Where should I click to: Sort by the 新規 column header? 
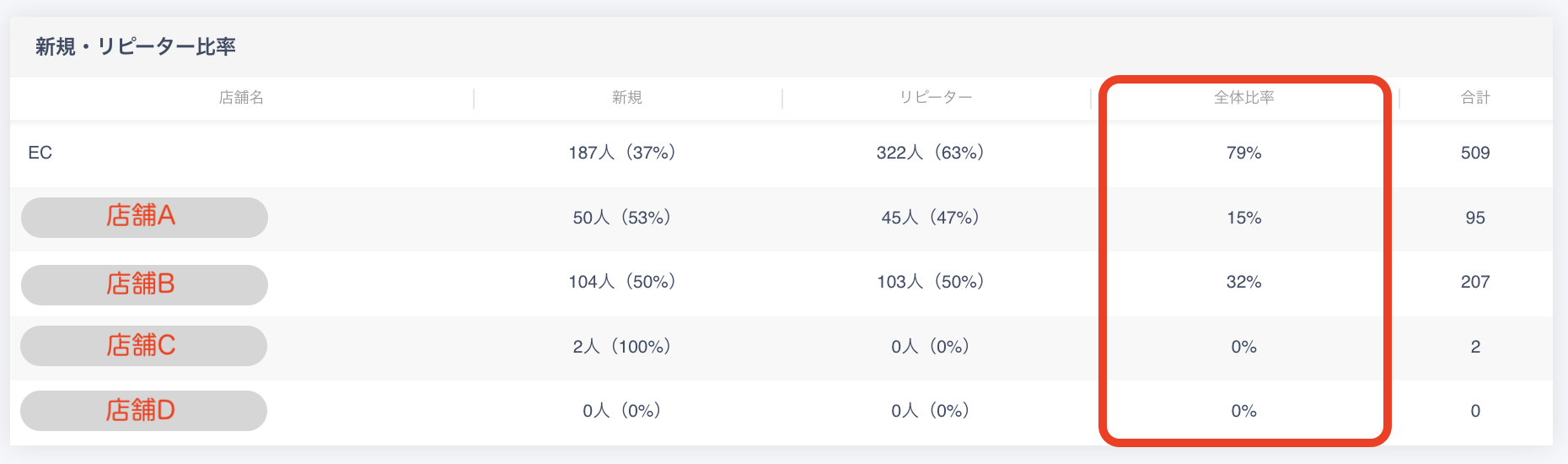[626, 98]
